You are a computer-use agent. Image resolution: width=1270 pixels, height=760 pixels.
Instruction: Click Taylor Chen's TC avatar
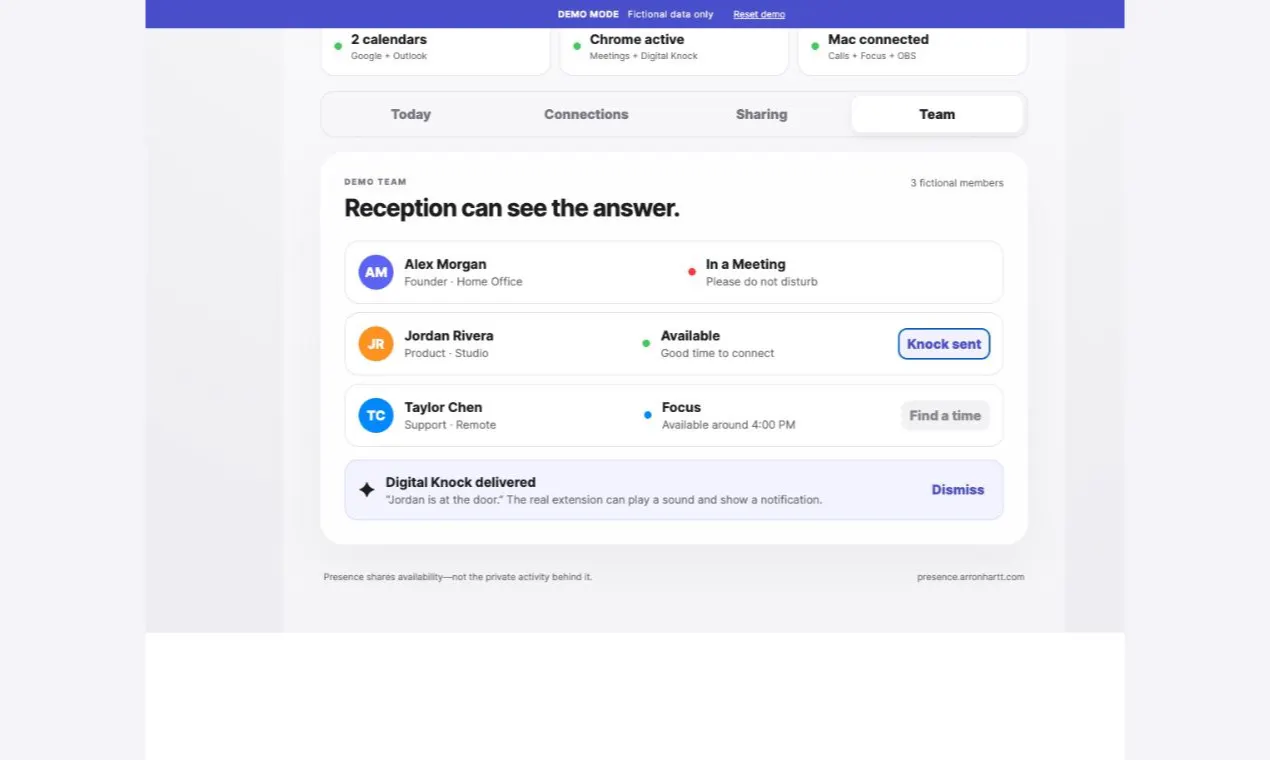[x=376, y=415]
